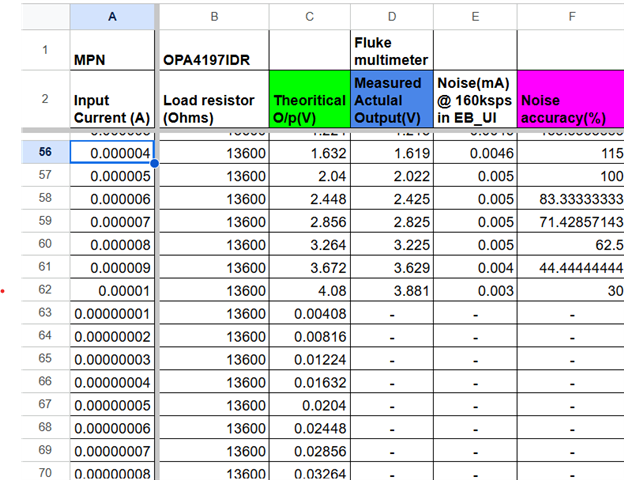Click the blue selection fill handle
This screenshot has width=624, height=480.
click(x=154, y=163)
